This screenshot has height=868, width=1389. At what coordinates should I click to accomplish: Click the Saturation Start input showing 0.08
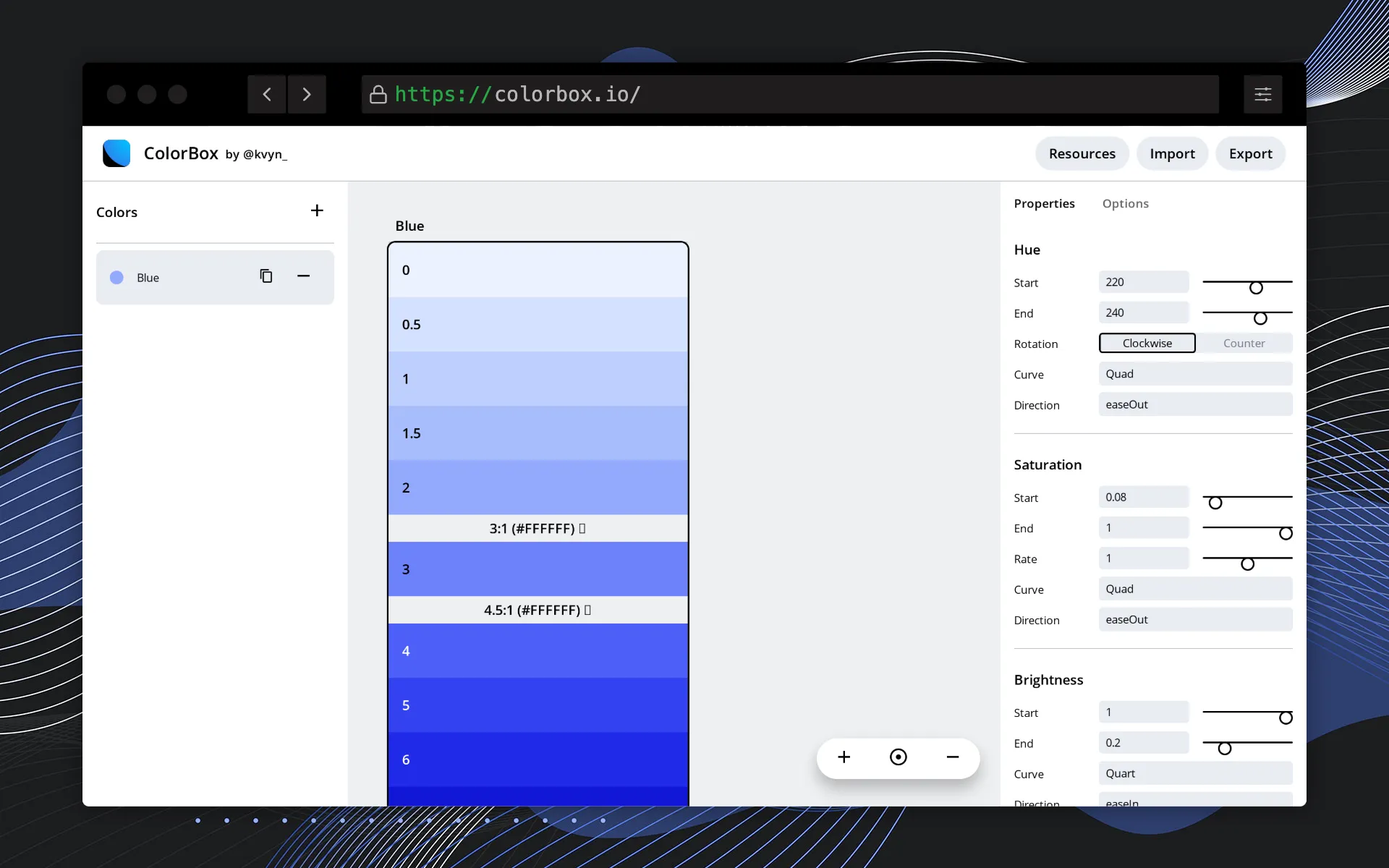pyautogui.click(x=1144, y=497)
